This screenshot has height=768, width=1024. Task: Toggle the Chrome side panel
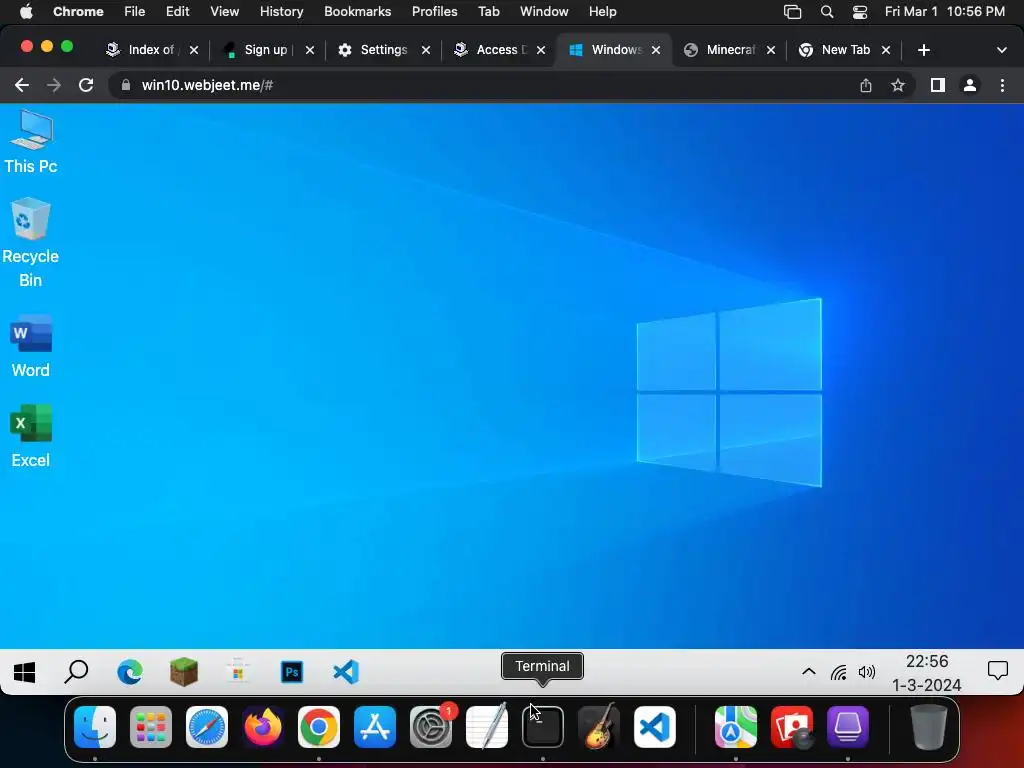click(x=938, y=85)
